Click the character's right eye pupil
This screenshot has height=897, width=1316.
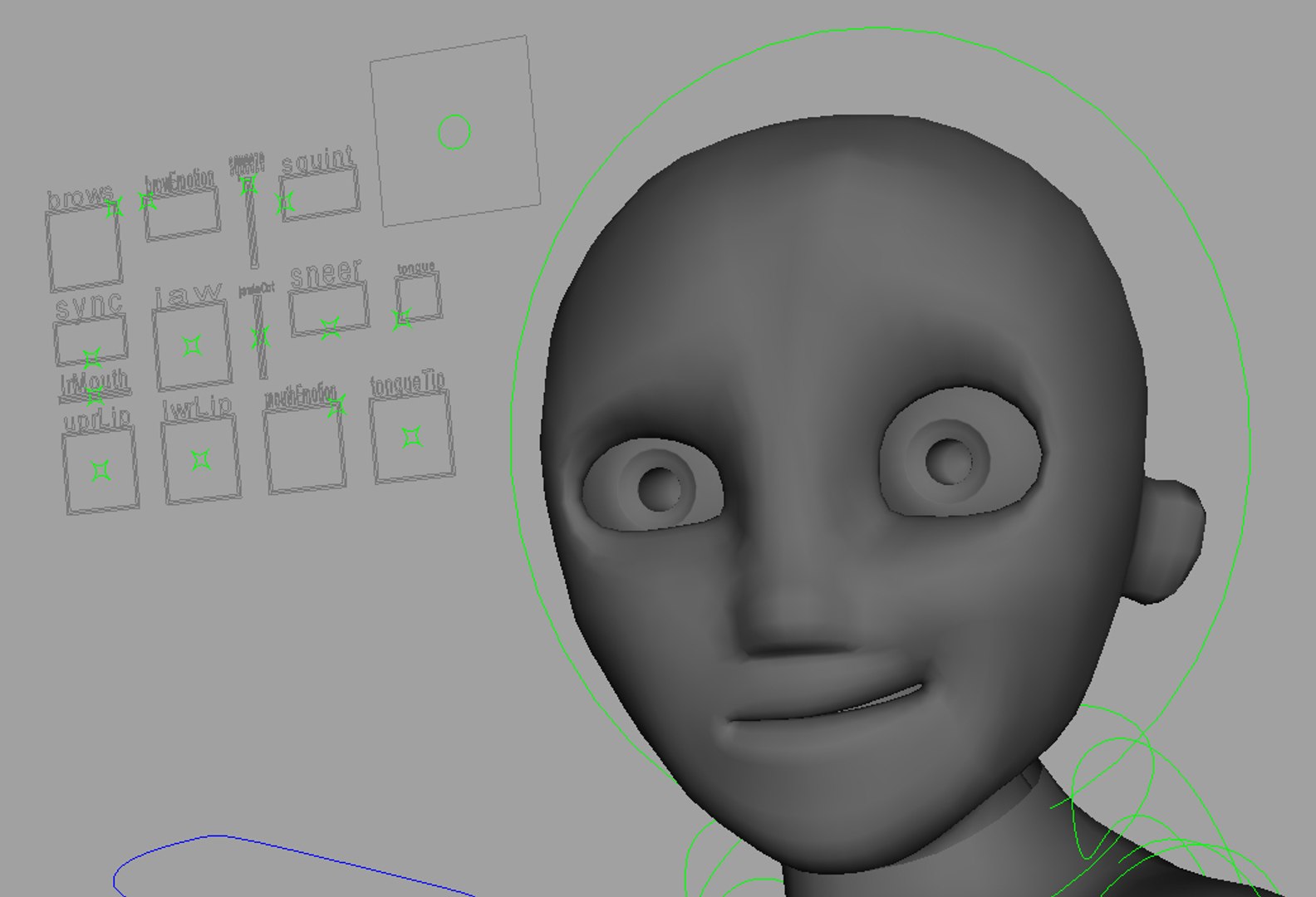[660, 488]
